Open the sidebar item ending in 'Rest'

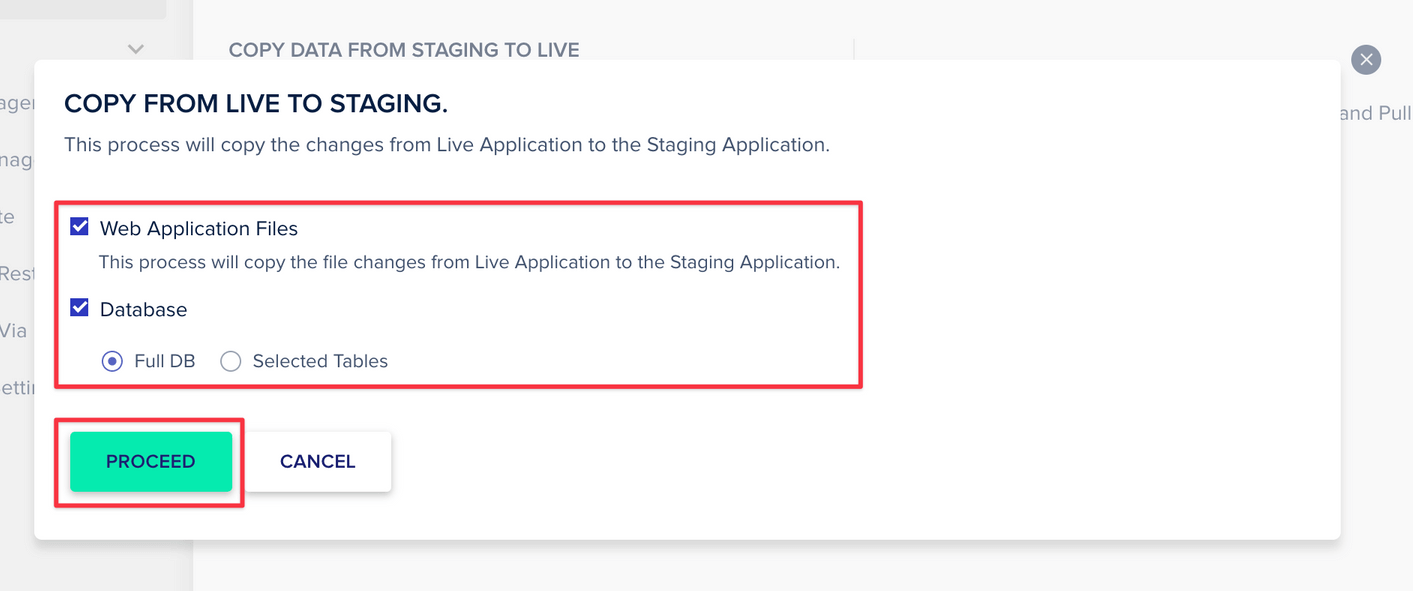tap(17, 273)
